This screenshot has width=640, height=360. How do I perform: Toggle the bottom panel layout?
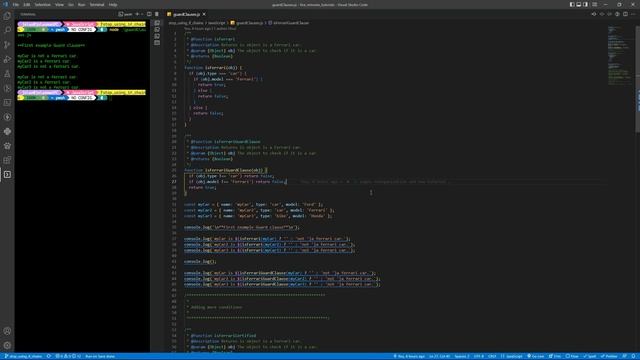579,4
